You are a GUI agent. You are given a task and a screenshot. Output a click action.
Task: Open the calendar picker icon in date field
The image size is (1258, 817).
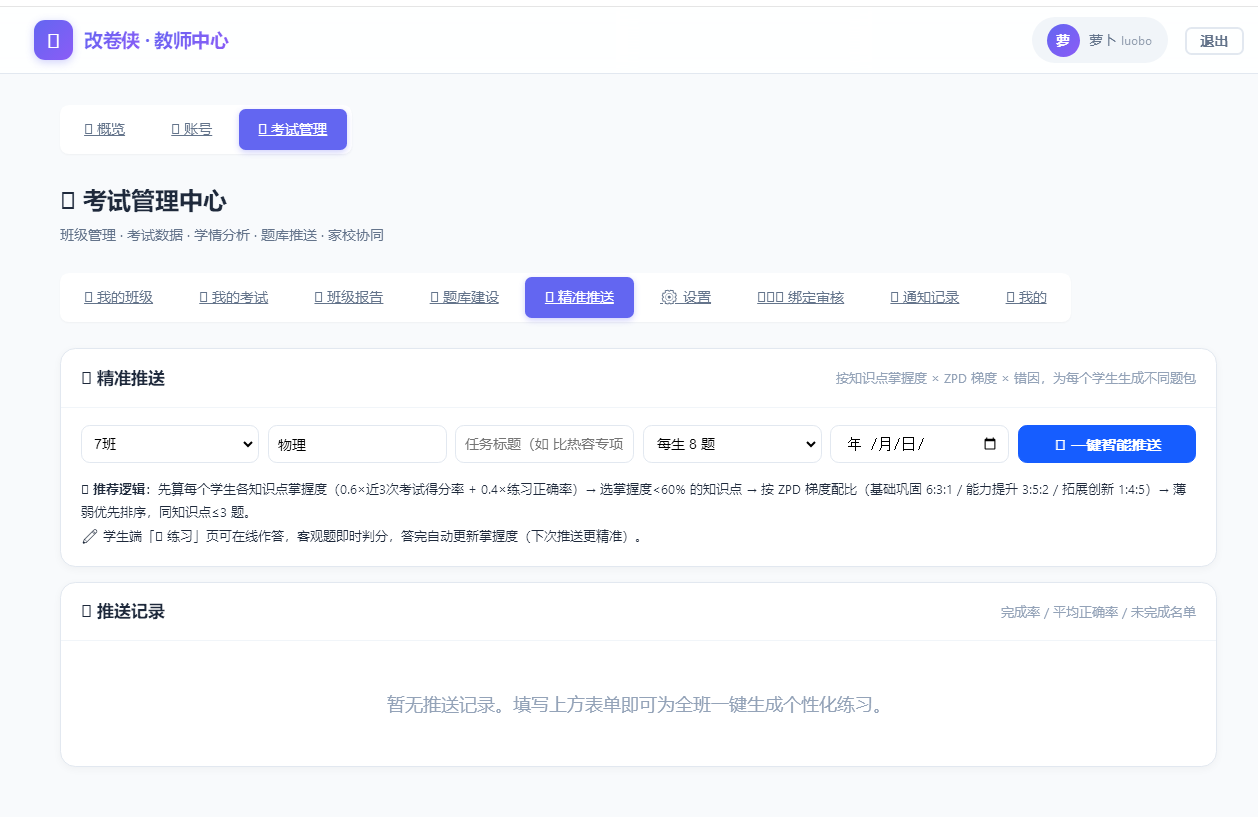pos(990,444)
